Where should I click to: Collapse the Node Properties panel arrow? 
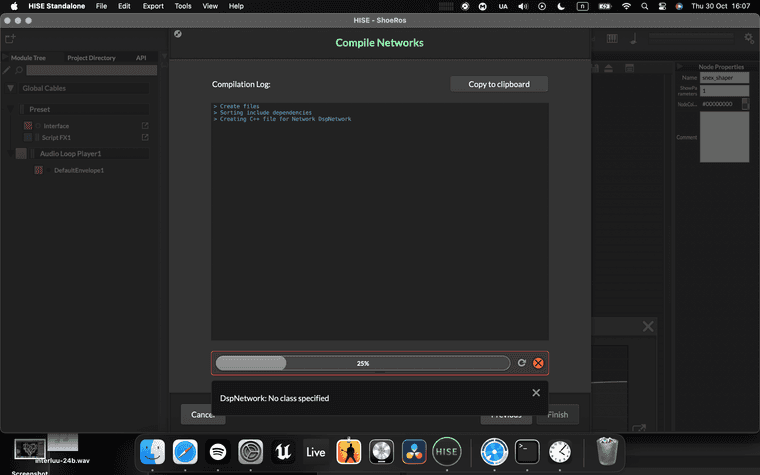pyautogui.click(x=680, y=66)
